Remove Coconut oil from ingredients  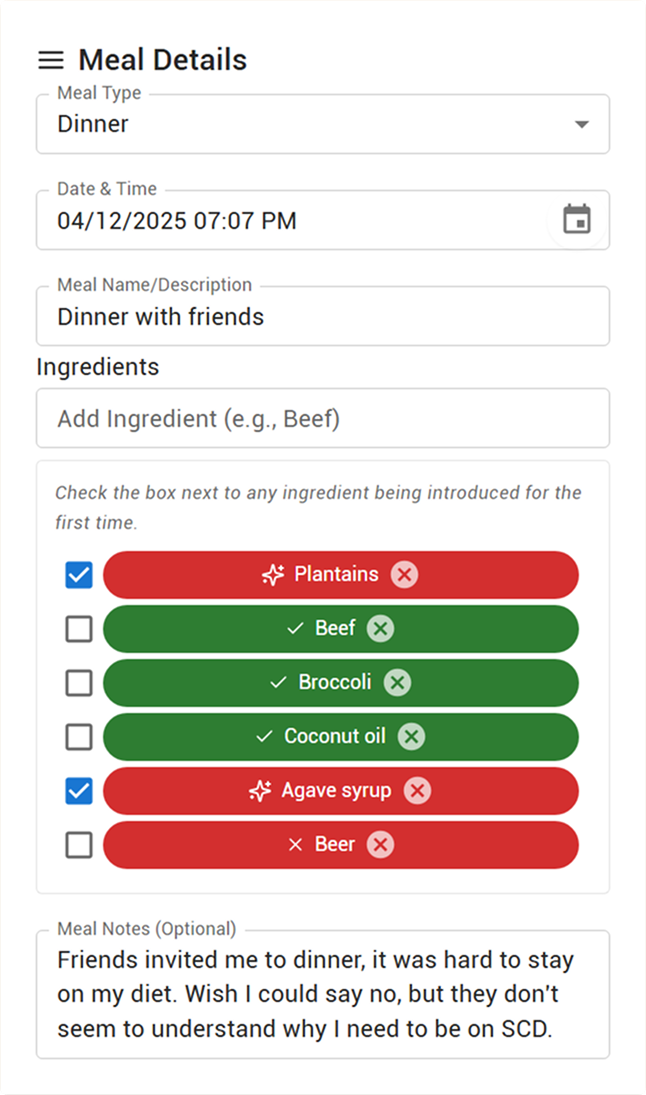[x=411, y=736]
